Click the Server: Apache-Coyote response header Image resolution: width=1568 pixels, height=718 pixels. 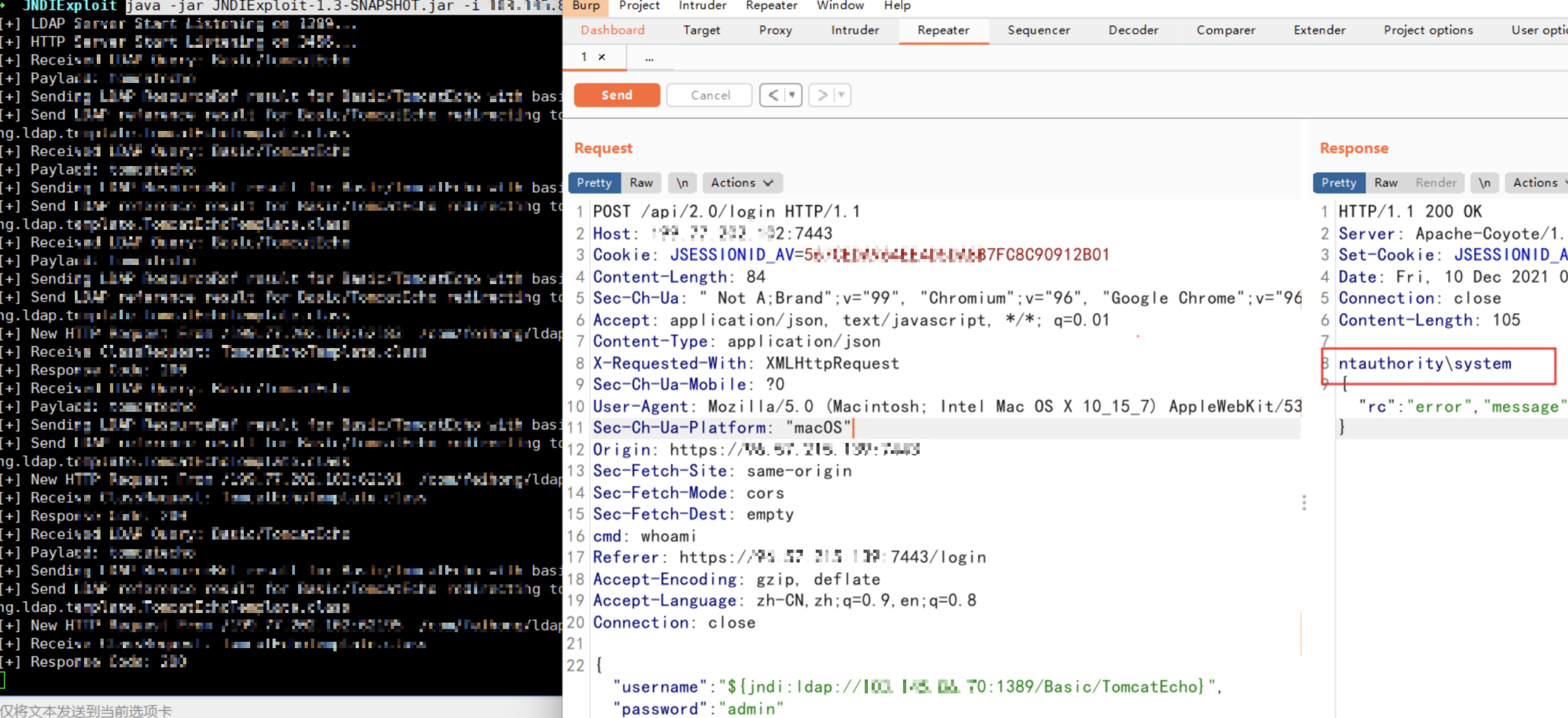click(1453, 234)
